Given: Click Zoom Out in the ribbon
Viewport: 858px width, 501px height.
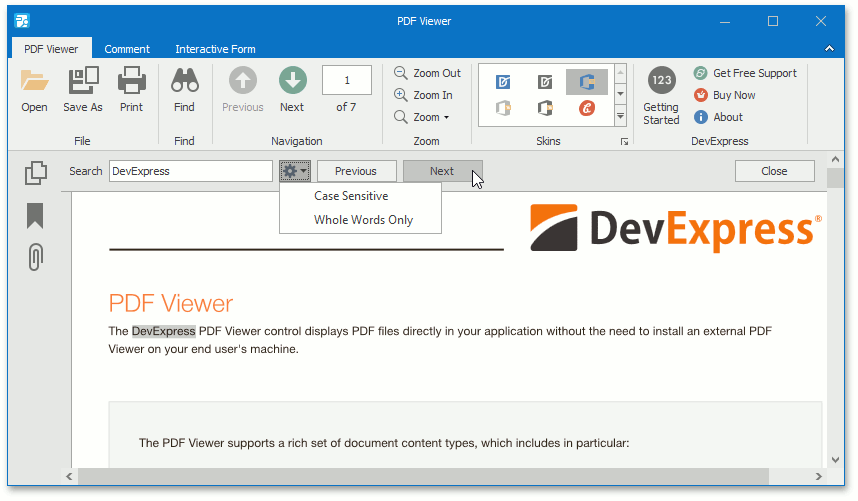Looking at the screenshot, I should pos(427,73).
